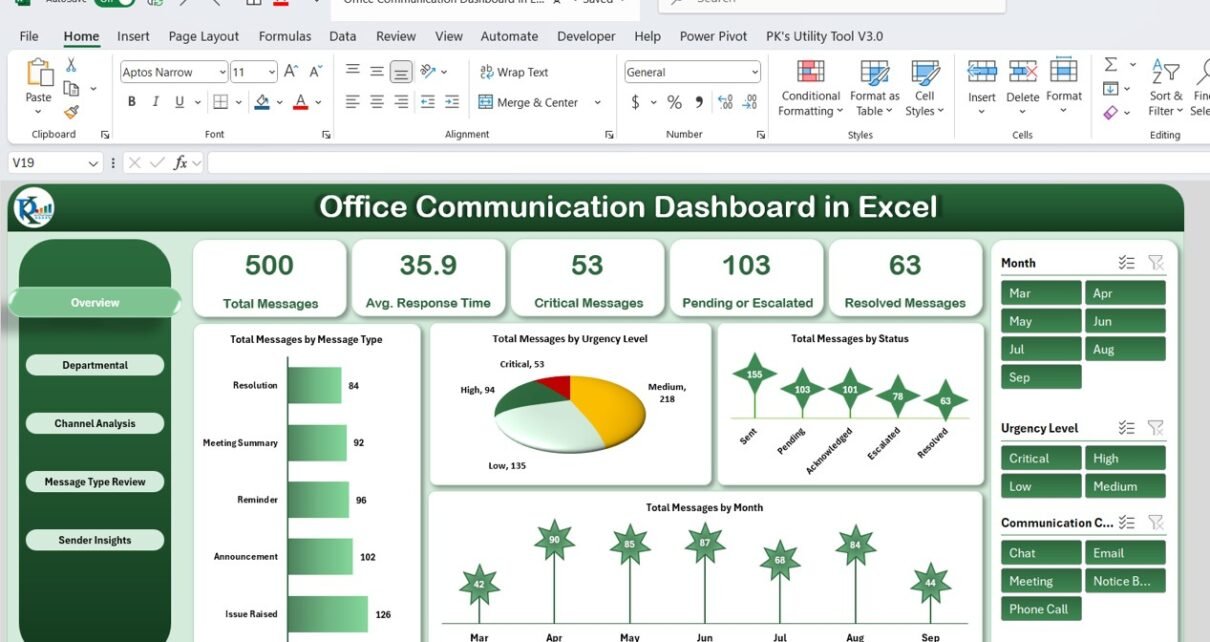The height and width of the screenshot is (642, 1210).
Task: Open the Name Box dropdown arrow
Action: 94,163
